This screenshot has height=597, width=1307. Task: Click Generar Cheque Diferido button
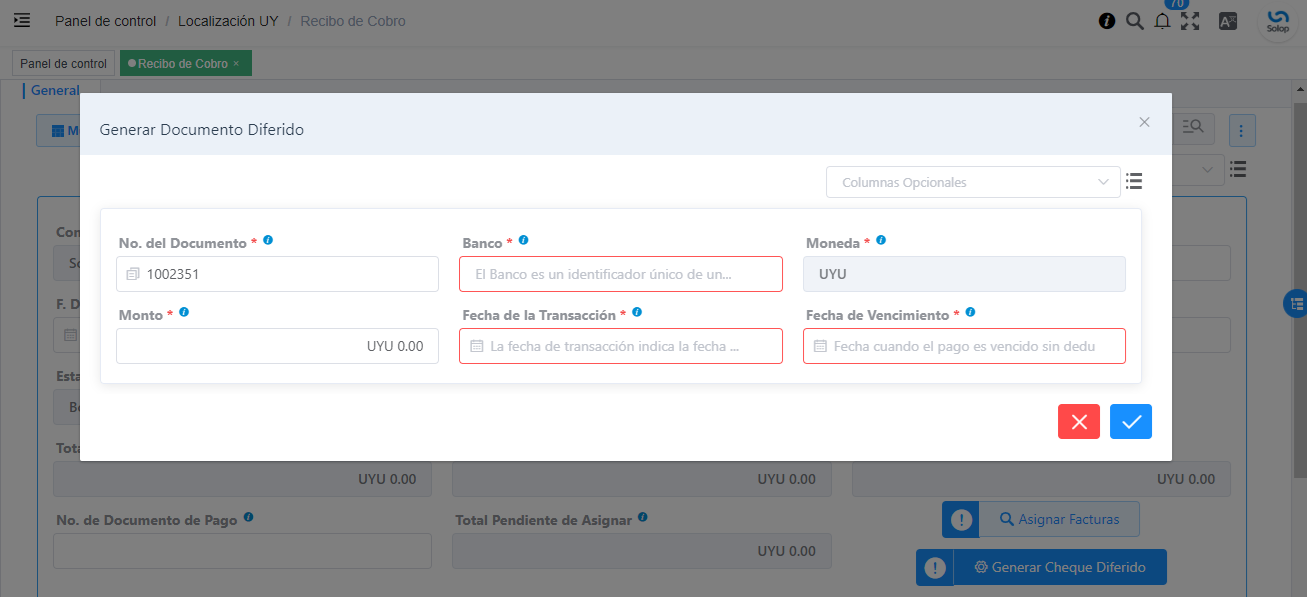pyautogui.click(x=1059, y=567)
